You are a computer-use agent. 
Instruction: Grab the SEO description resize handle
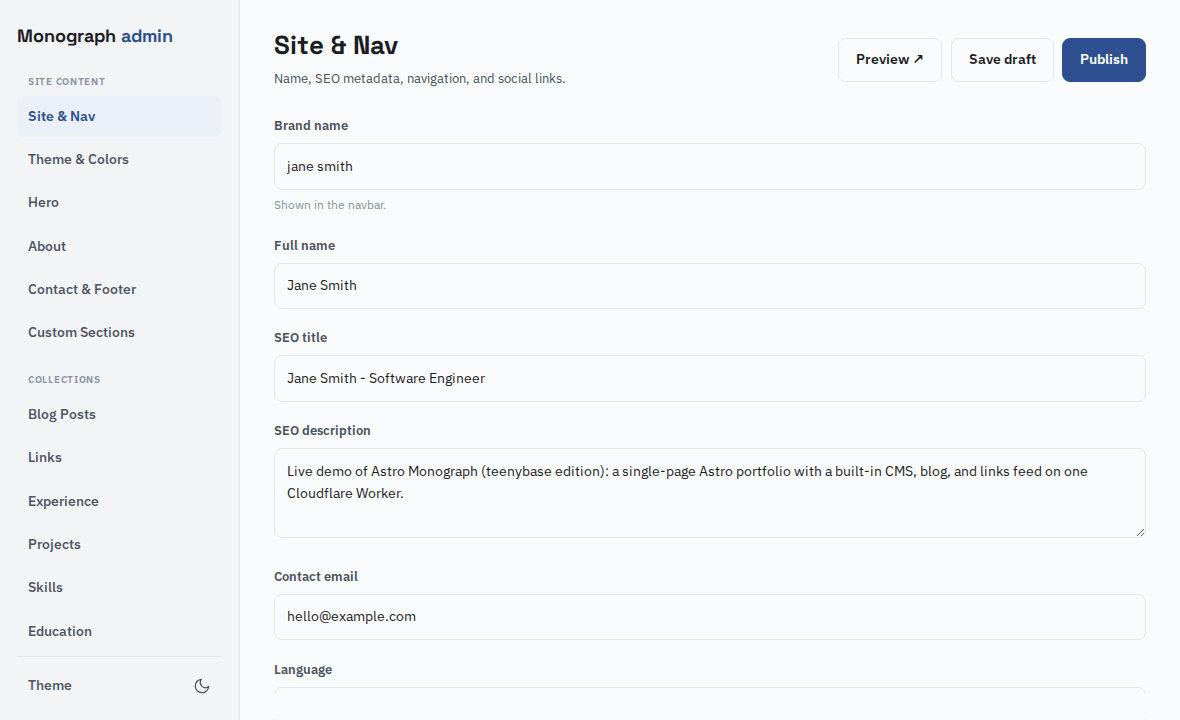[x=1140, y=532]
